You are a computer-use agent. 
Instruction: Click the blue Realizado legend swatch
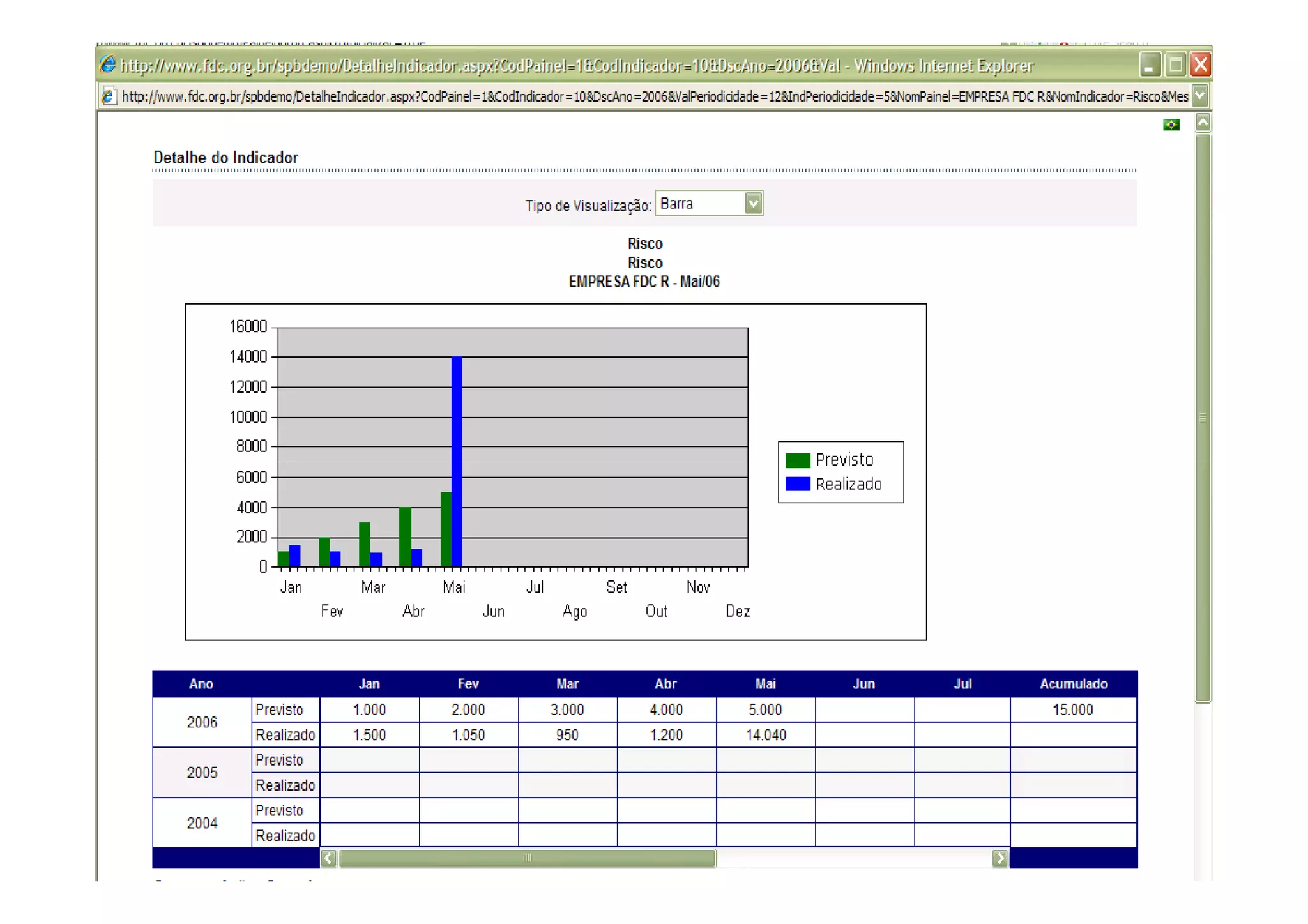(x=797, y=484)
